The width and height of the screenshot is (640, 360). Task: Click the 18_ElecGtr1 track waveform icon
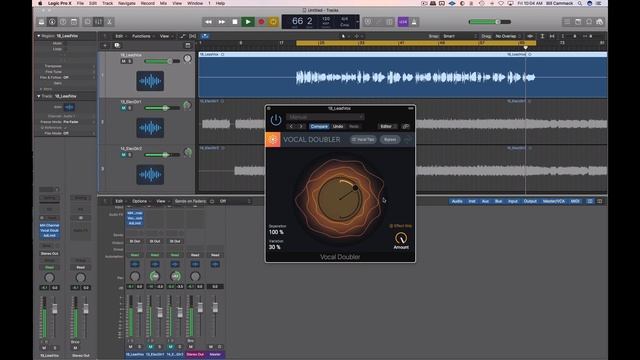[150, 128]
